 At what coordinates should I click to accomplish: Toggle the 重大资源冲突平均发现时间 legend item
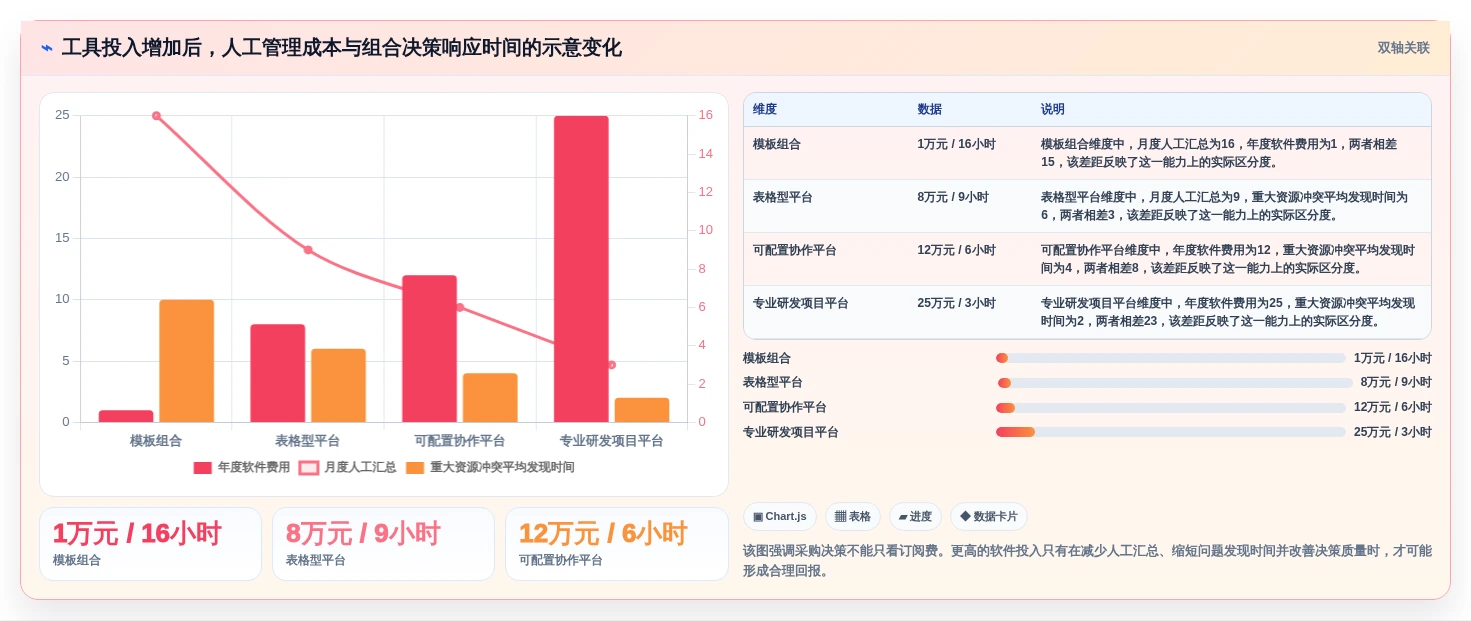tap(490, 467)
